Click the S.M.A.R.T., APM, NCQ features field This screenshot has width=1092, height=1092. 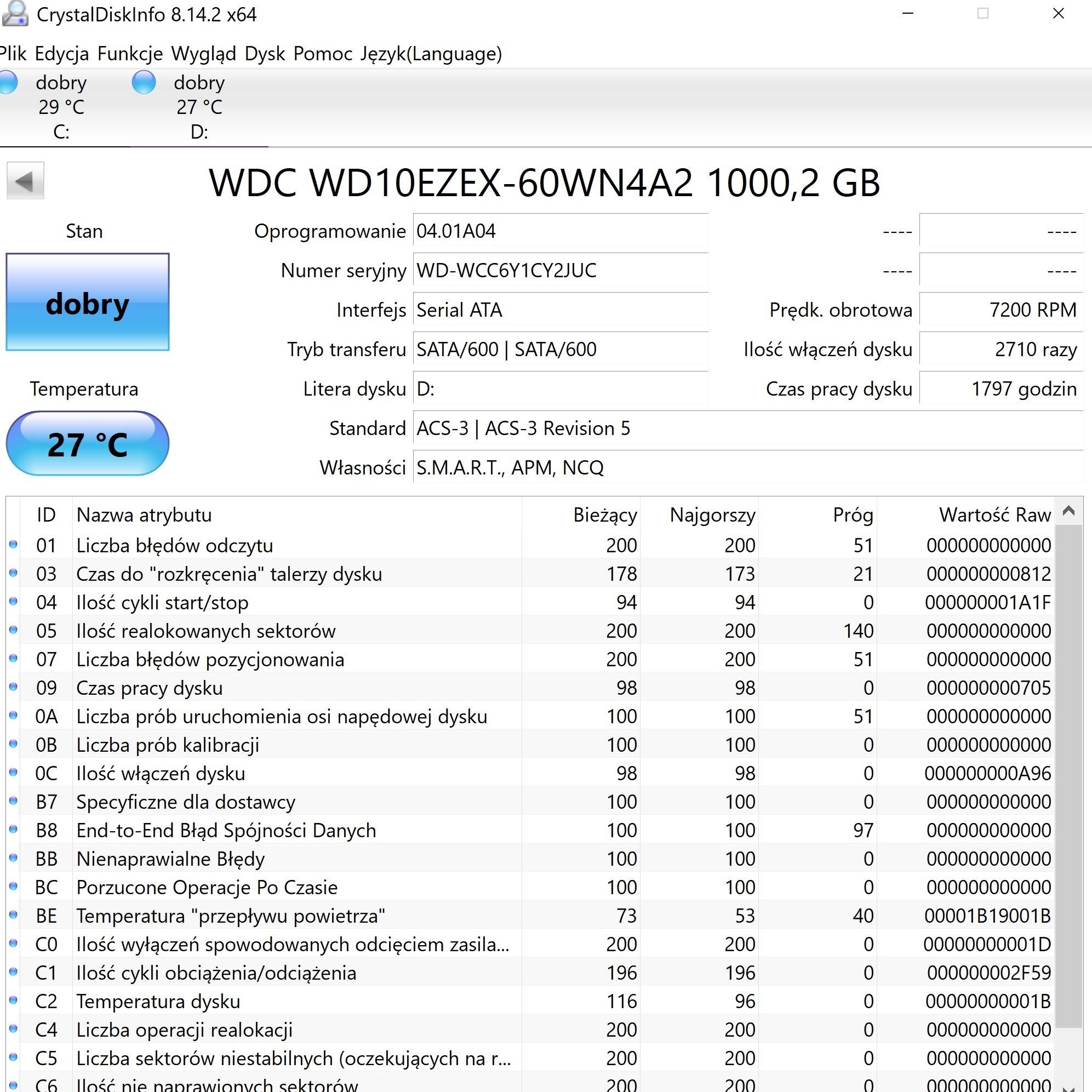click(748, 467)
